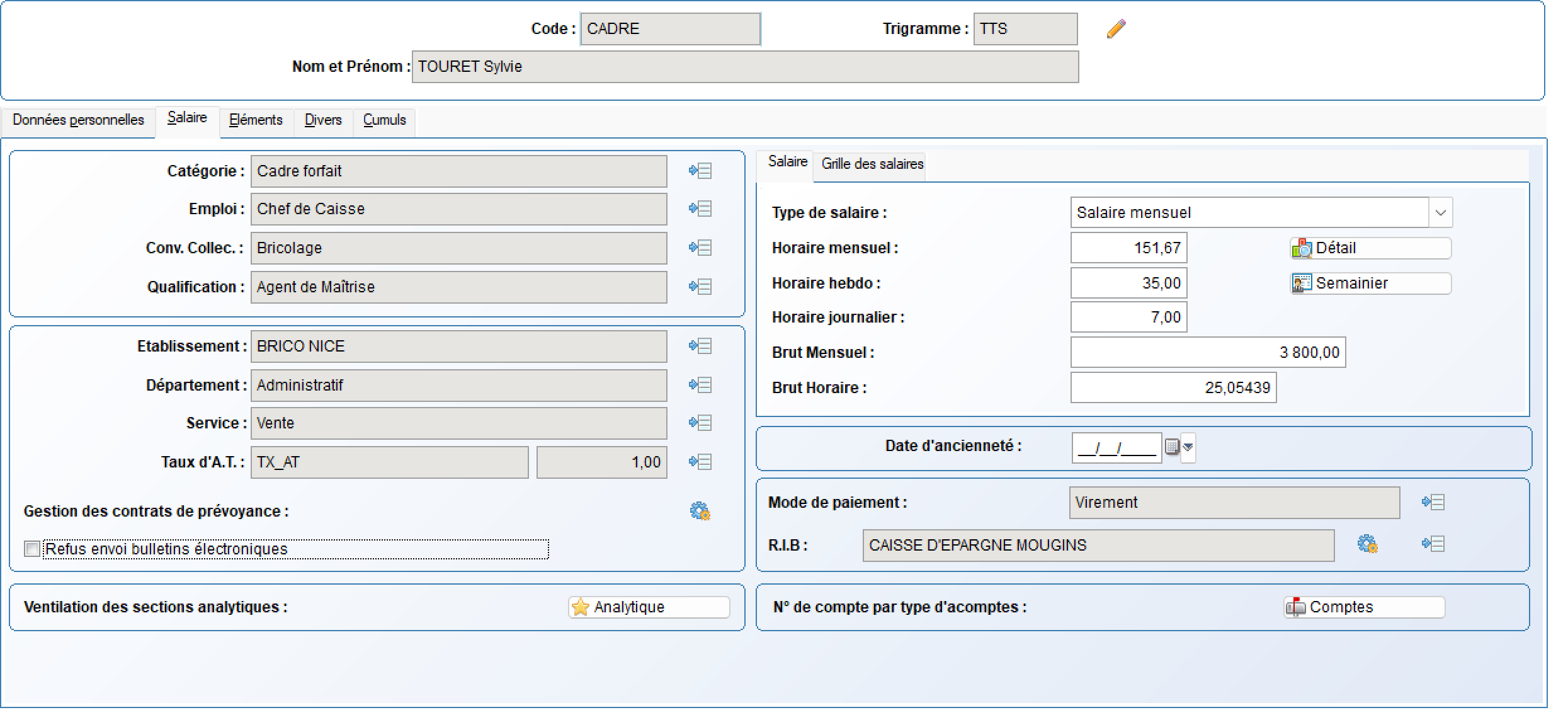1568x727 pixels.
Task: Open the Cumuls tab
Action: pyautogui.click(x=385, y=120)
